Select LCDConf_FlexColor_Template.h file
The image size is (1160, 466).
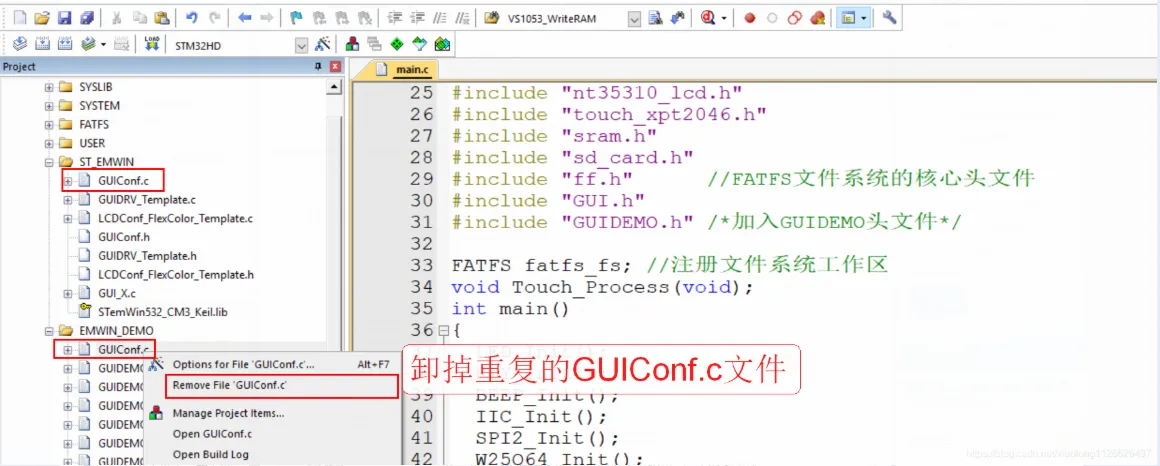(x=175, y=274)
